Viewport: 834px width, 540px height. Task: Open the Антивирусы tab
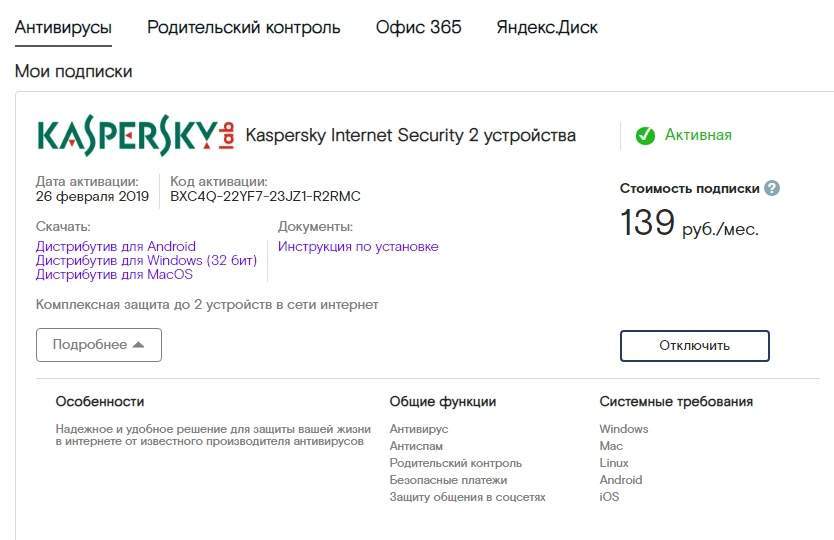click(63, 27)
